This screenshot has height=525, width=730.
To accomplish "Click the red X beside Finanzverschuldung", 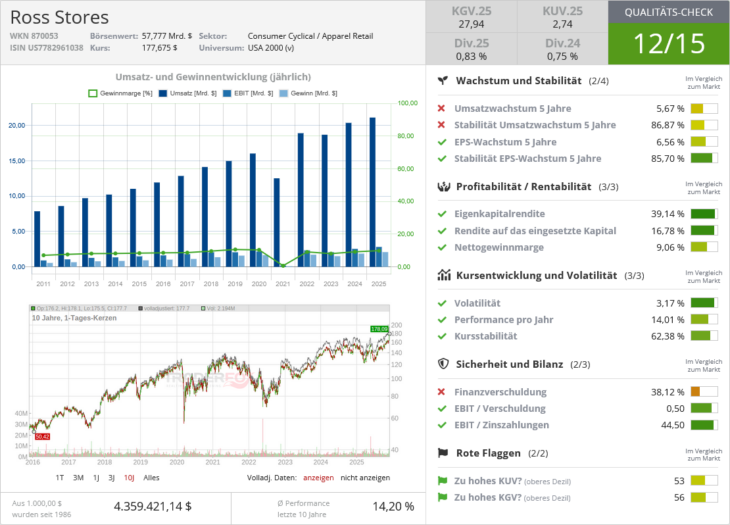I will pos(443,392).
